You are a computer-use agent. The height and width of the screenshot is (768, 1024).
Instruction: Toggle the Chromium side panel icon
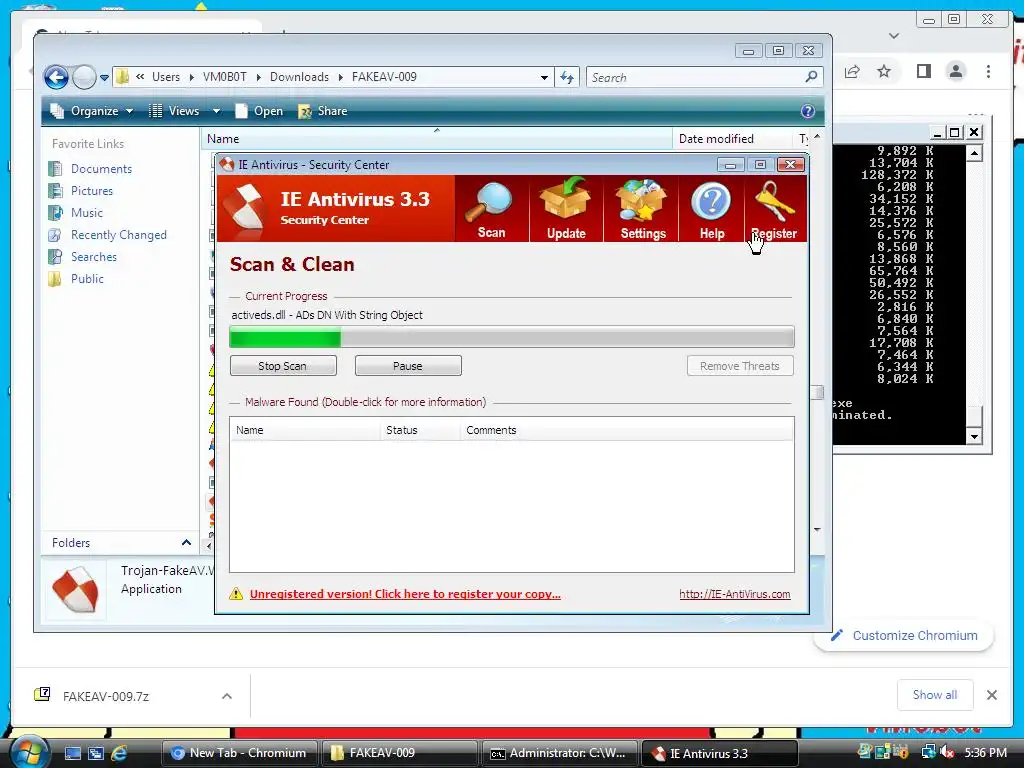click(923, 71)
